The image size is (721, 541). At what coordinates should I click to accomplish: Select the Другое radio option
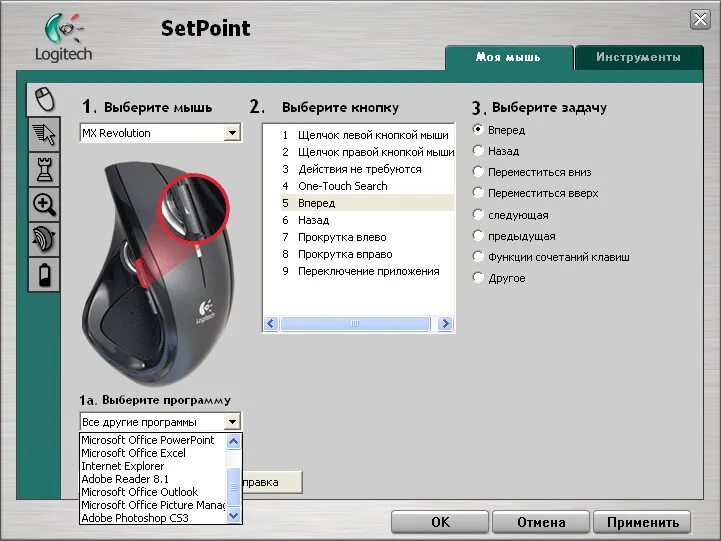(478, 278)
